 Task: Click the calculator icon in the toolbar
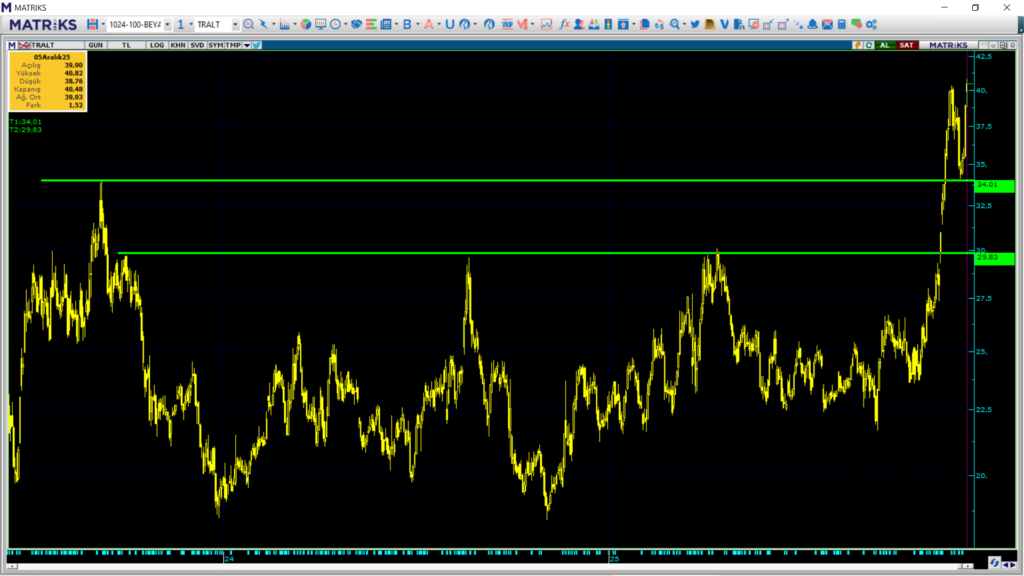coord(841,24)
